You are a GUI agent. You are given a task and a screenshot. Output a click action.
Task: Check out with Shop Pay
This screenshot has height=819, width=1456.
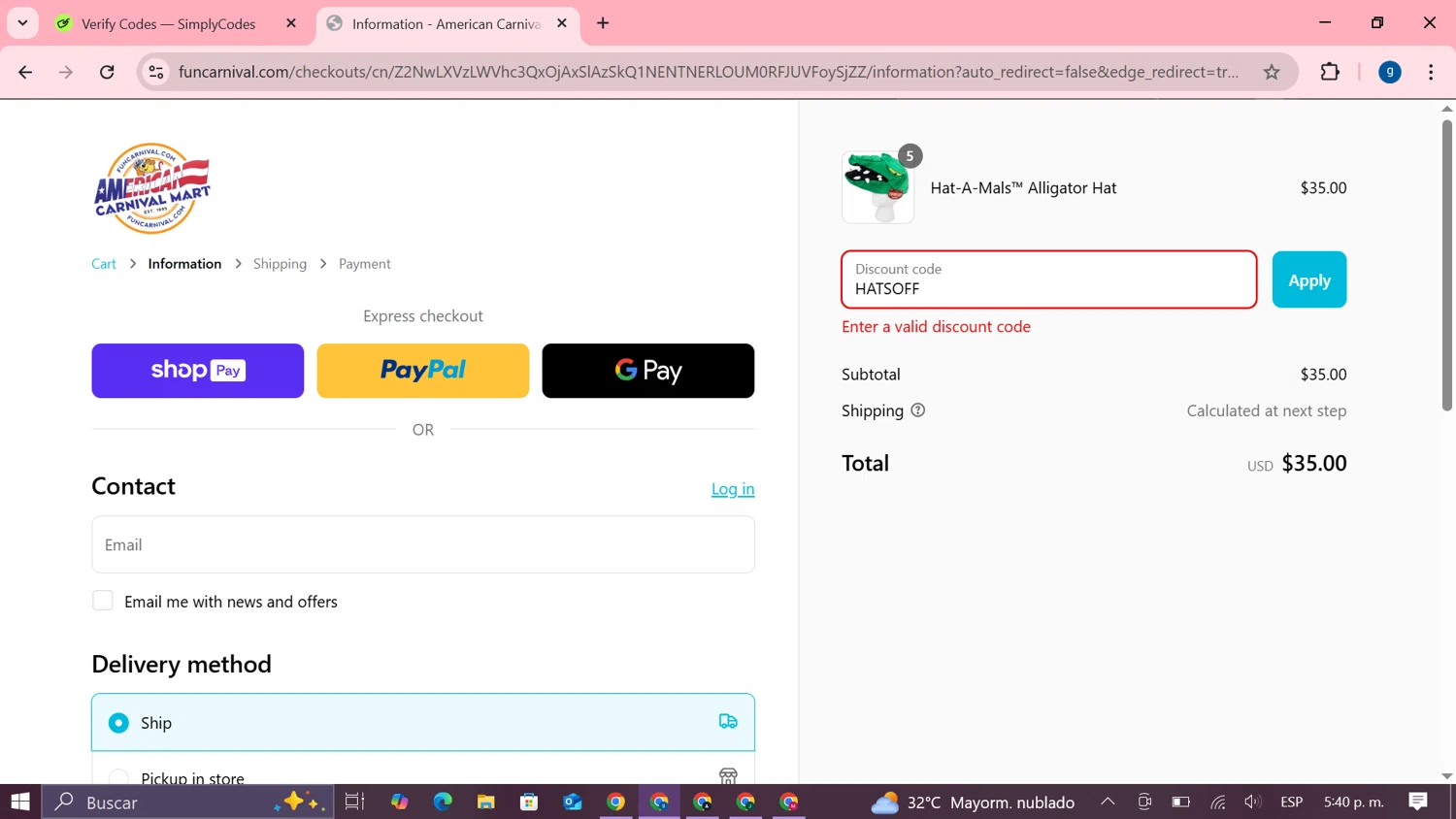(198, 371)
